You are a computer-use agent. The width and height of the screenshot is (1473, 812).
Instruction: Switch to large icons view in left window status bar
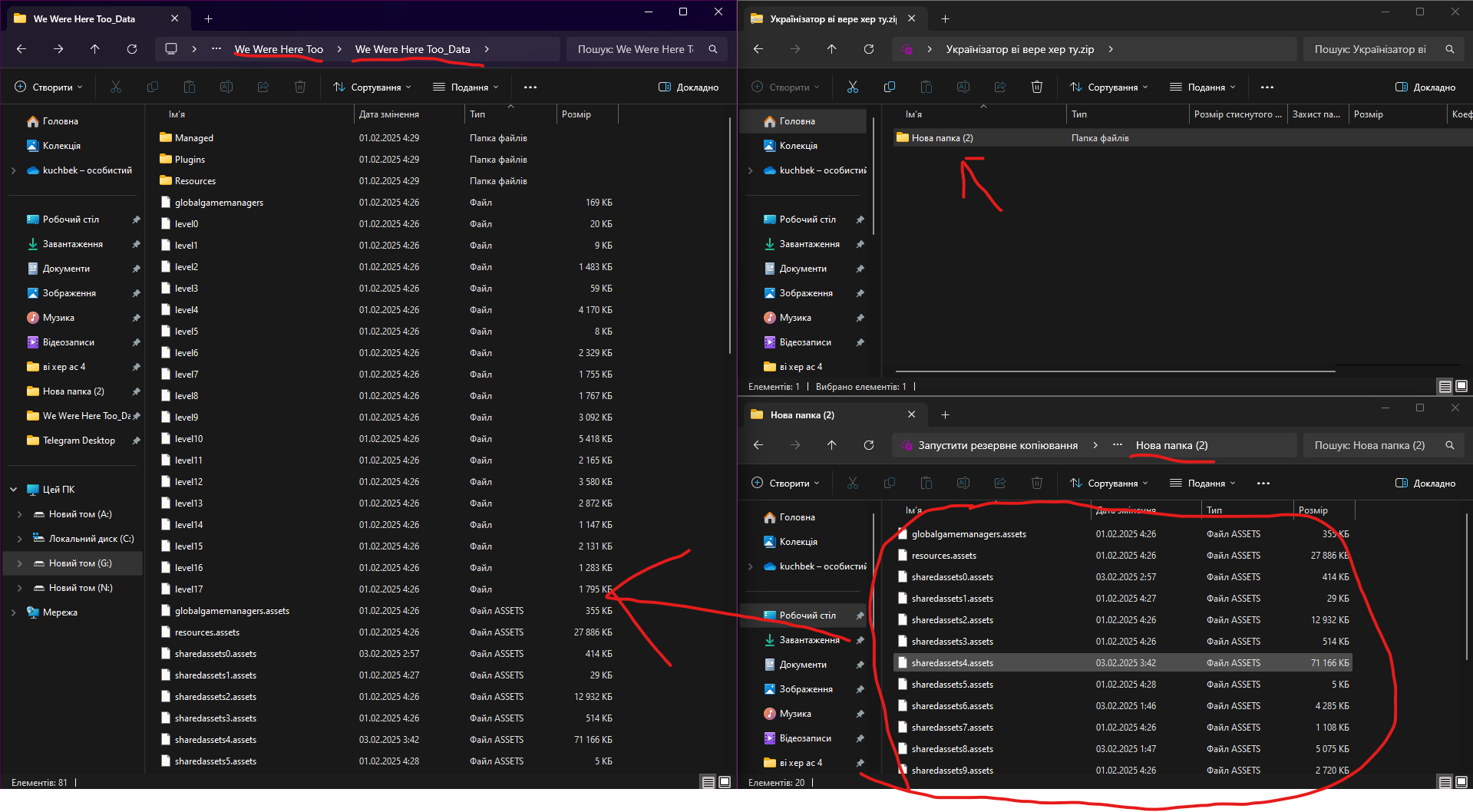(x=725, y=782)
